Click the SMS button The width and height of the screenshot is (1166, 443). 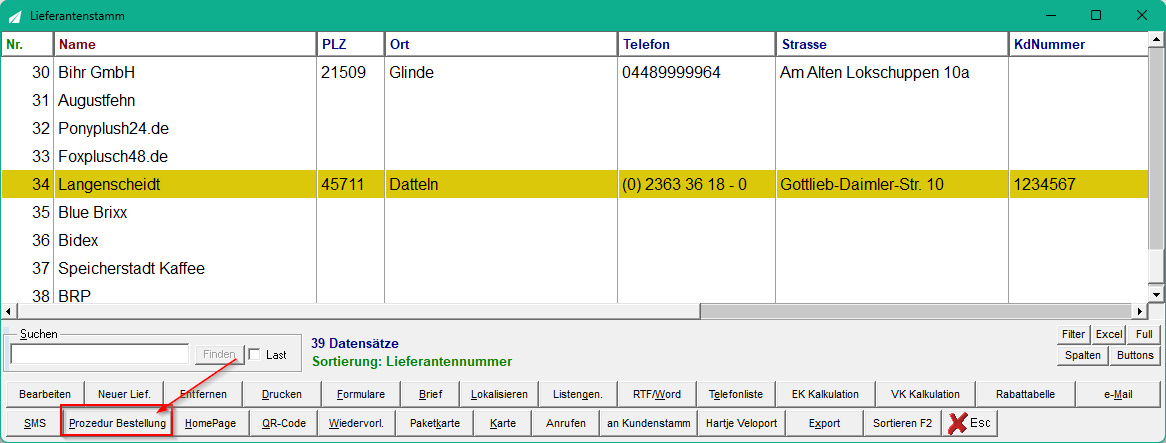point(34,423)
